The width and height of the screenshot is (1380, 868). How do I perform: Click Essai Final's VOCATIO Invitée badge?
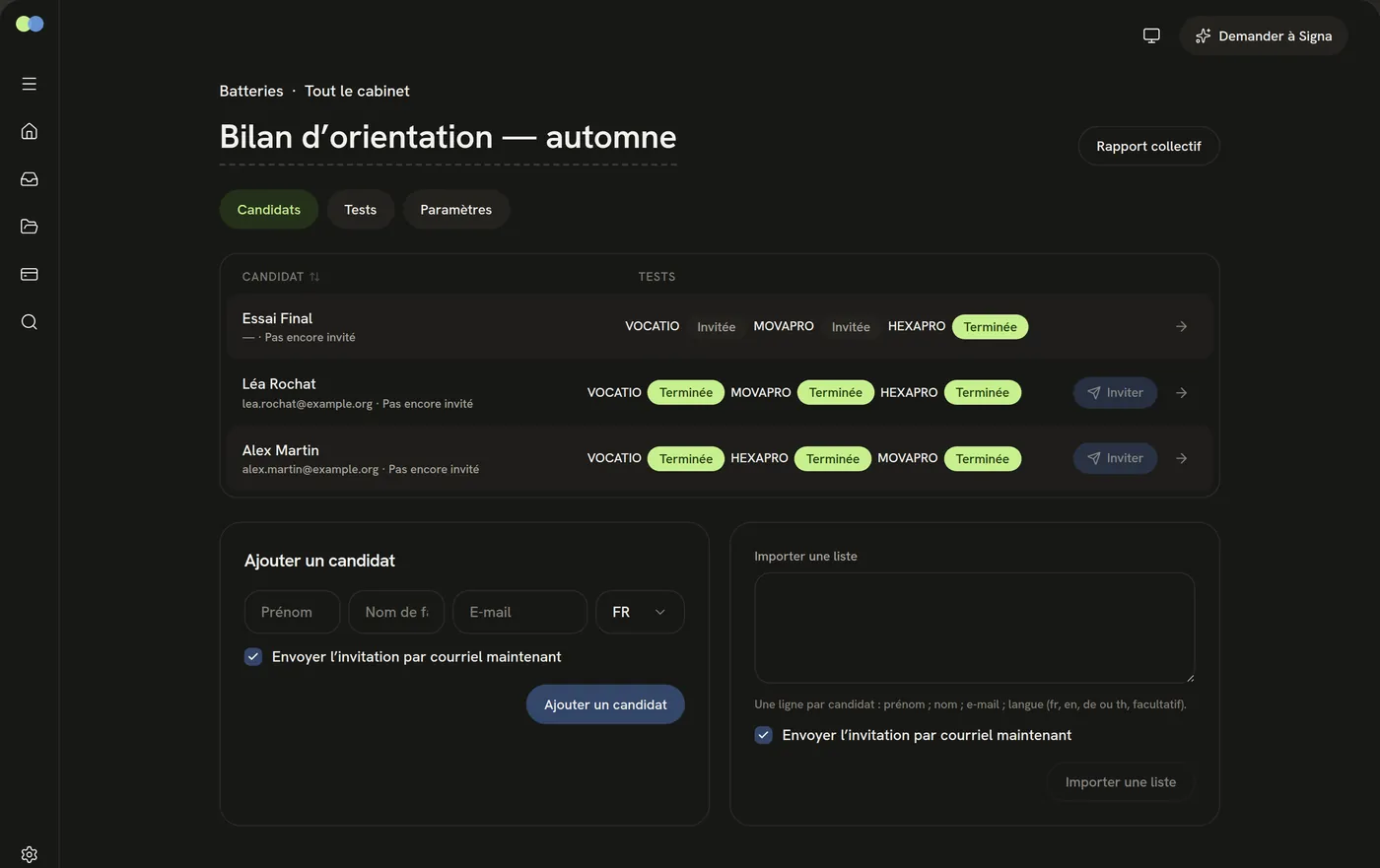click(716, 327)
